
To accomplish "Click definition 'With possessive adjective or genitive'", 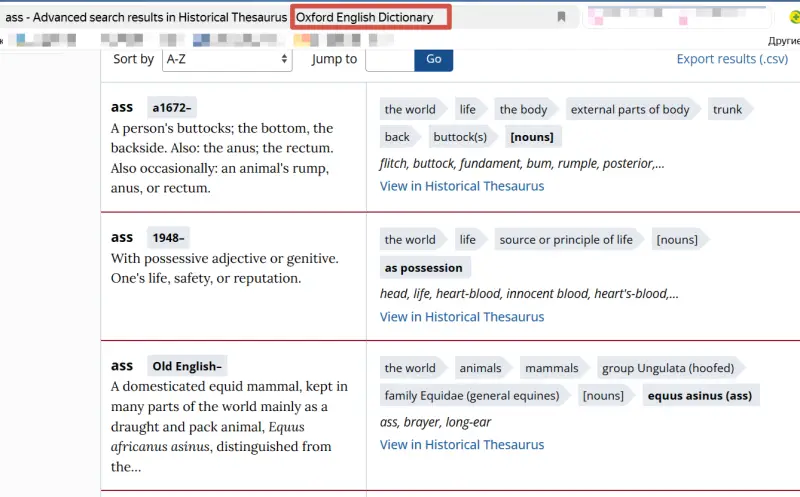I will tap(224, 268).
